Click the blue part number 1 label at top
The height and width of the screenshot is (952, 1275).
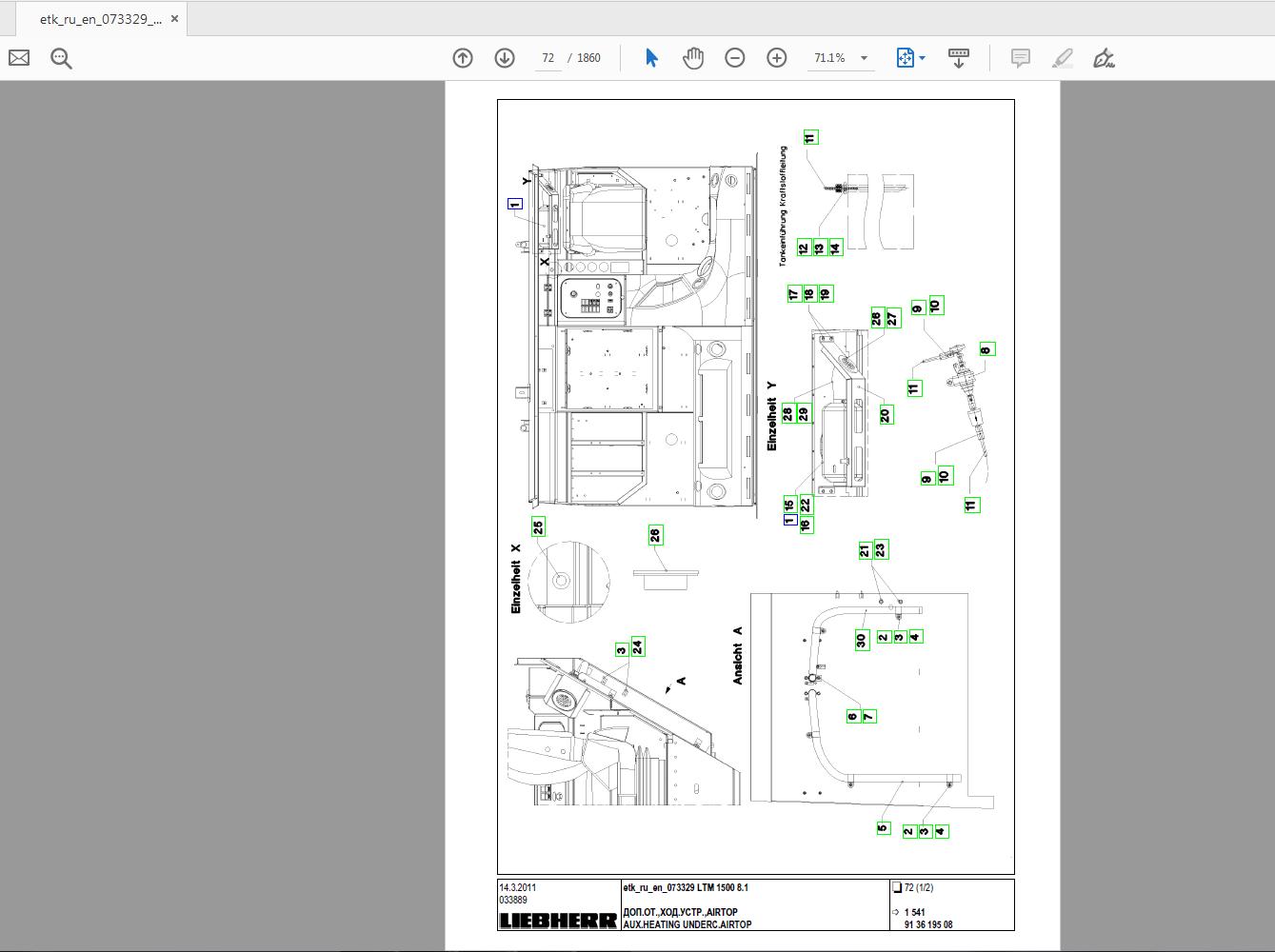point(515,204)
